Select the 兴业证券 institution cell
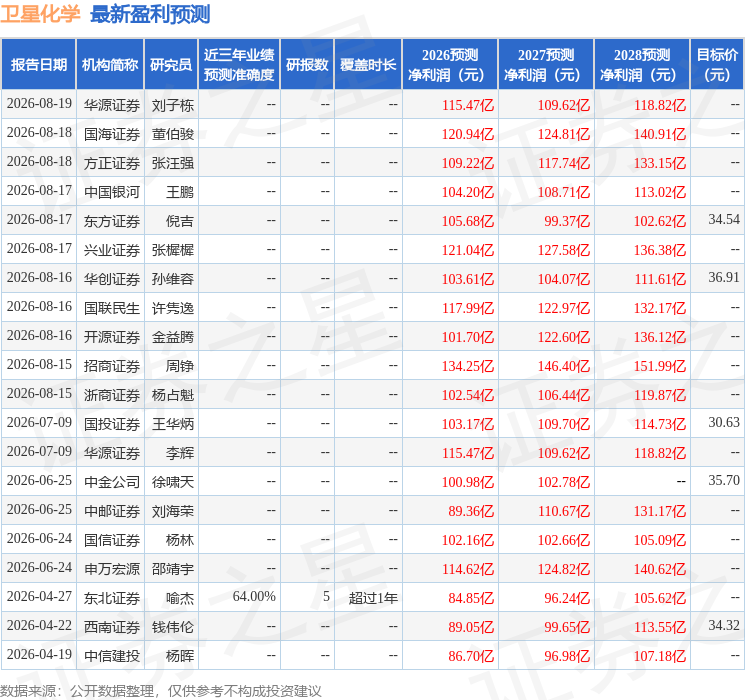Image resolution: width=745 pixels, height=700 pixels. click(112, 250)
